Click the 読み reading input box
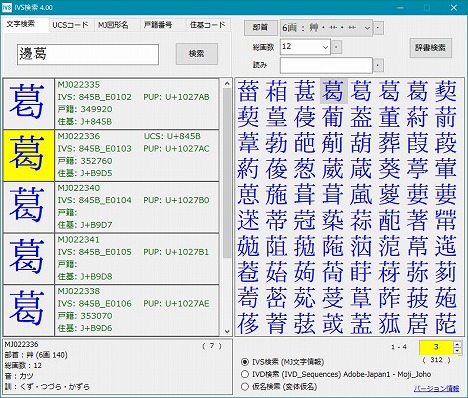This screenshot has width=468, height=398. [326, 65]
